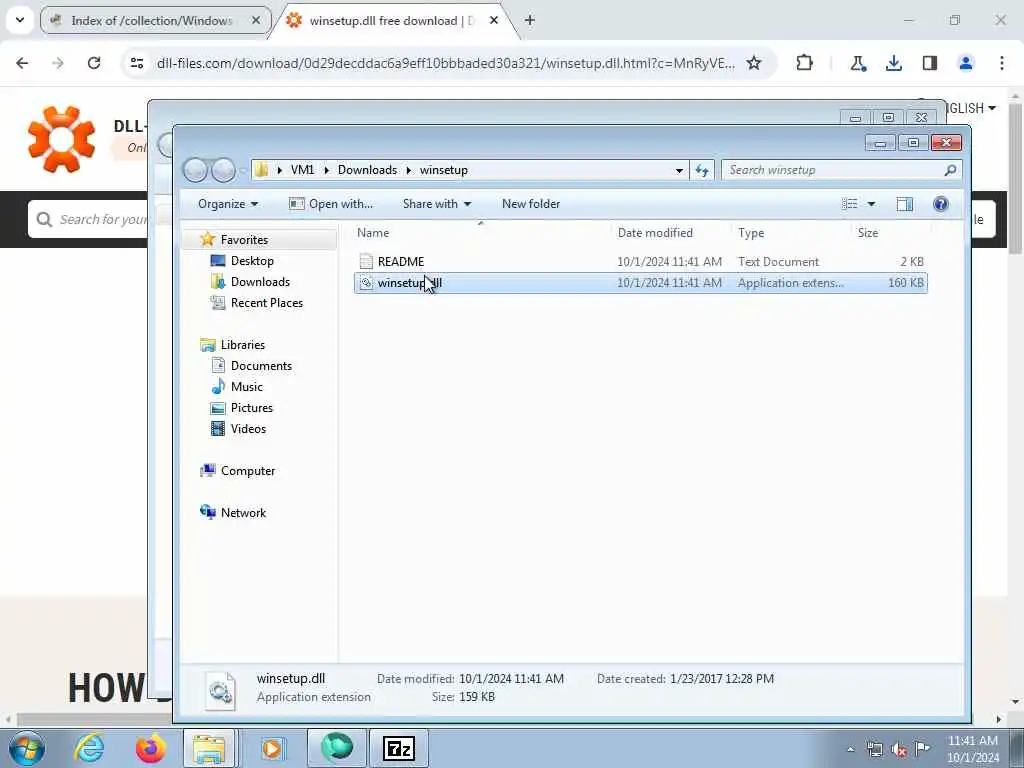Launch Firefox from the taskbar

click(150, 748)
